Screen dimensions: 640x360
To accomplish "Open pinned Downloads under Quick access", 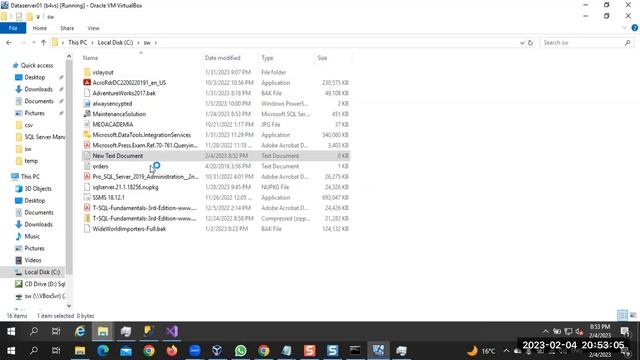I will coord(38,89).
